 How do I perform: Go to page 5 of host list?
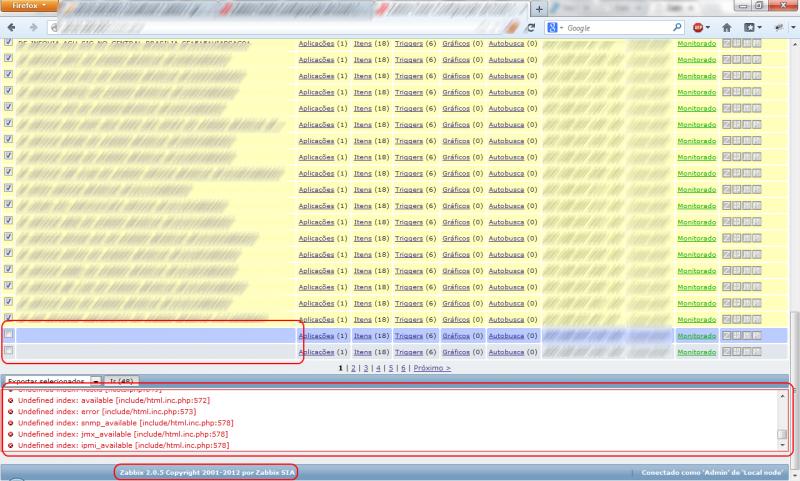(x=391, y=368)
